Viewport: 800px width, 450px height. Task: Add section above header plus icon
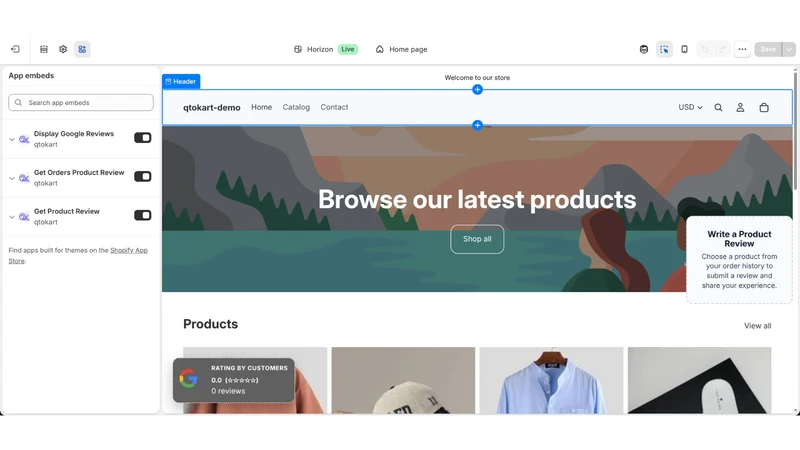tap(477, 90)
